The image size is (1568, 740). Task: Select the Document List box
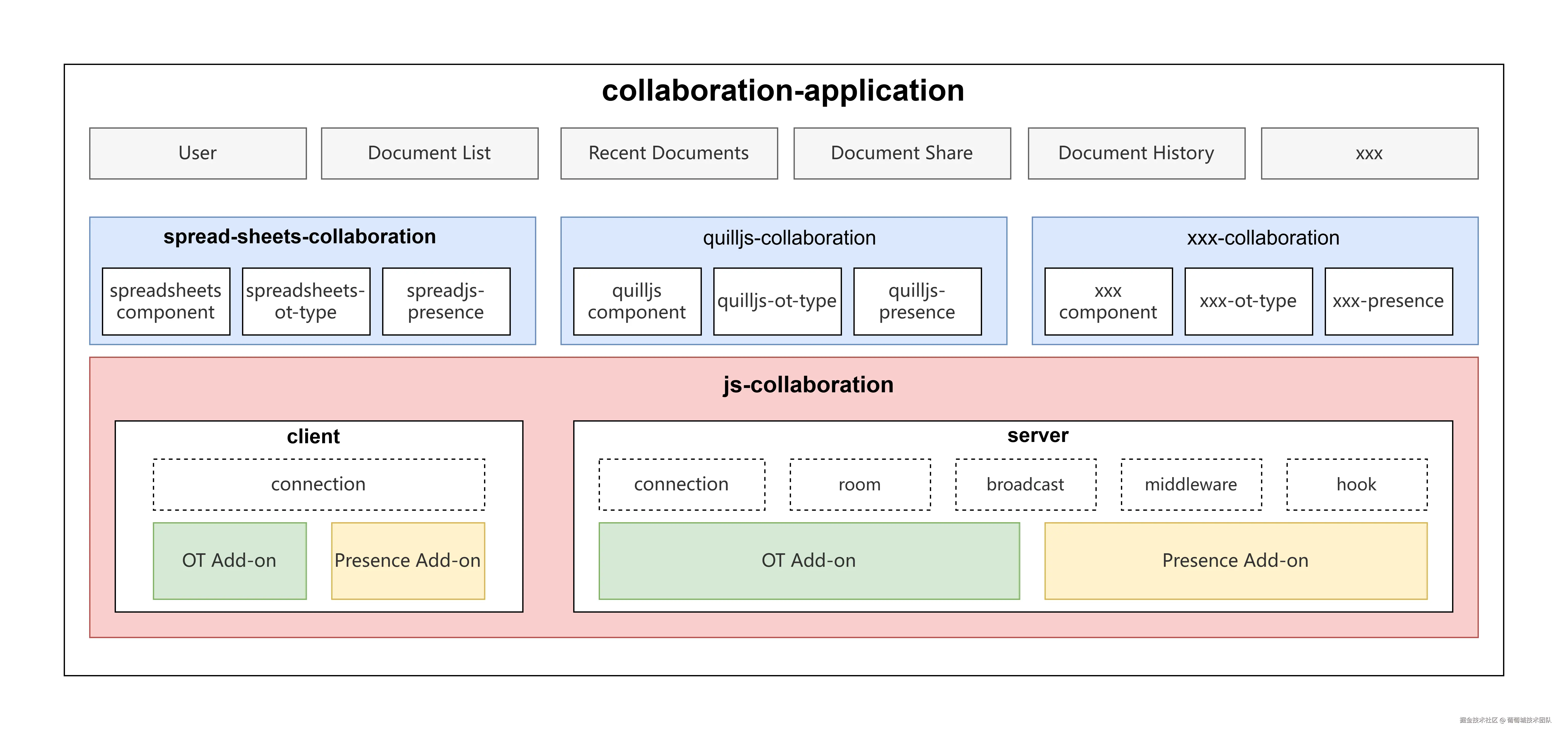[x=430, y=153]
